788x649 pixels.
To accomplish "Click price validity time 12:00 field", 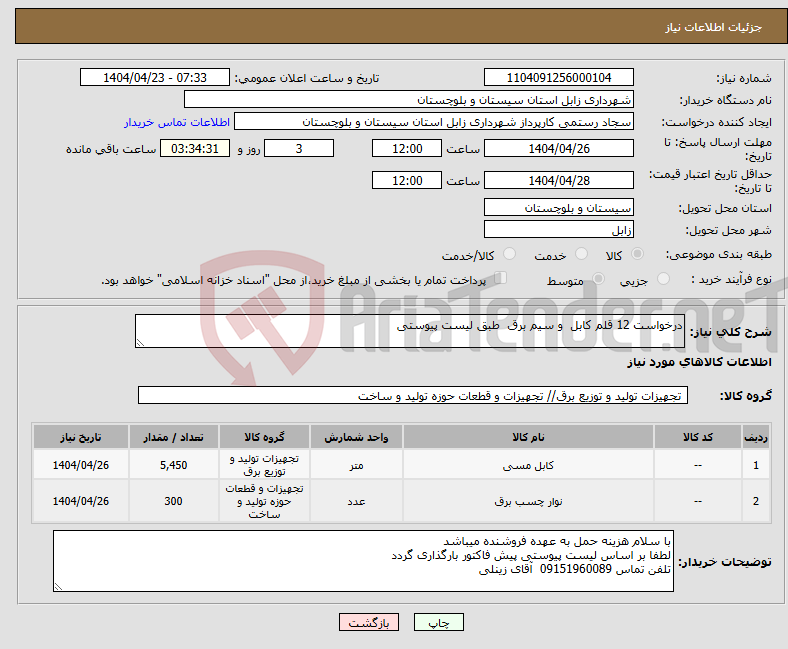I will coord(407,180).
